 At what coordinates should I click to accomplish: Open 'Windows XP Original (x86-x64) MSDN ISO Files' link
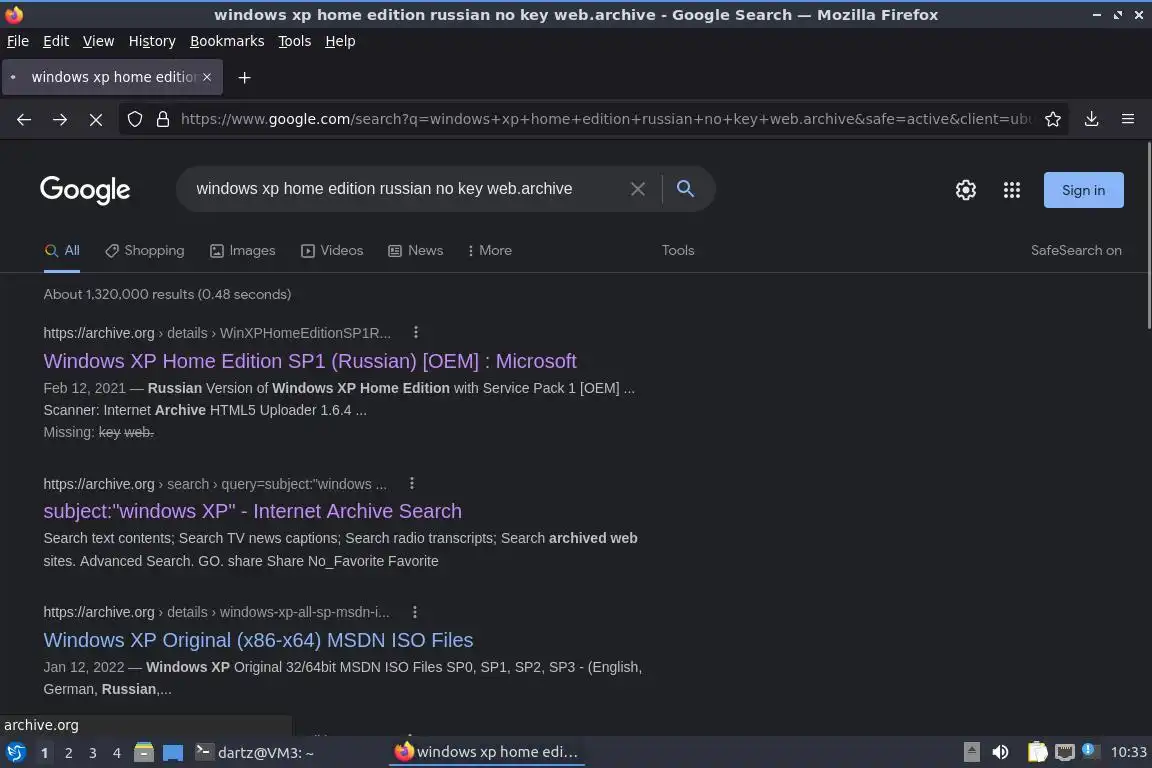[258, 640]
